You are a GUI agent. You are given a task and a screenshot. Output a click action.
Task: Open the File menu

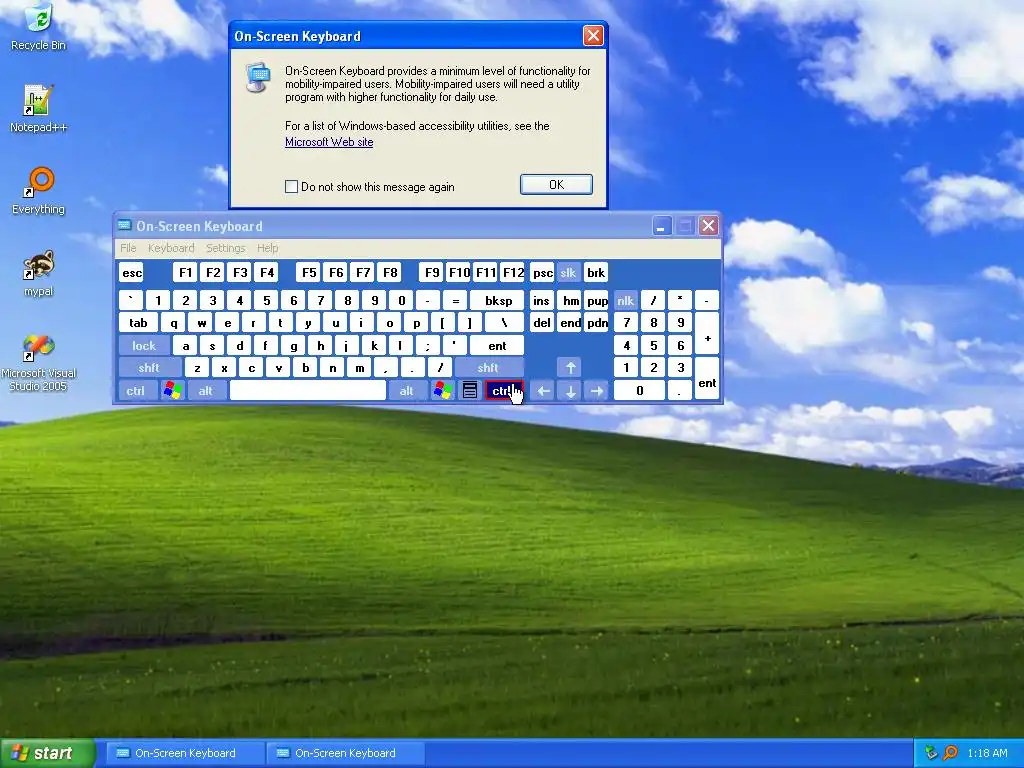coord(128,248)
